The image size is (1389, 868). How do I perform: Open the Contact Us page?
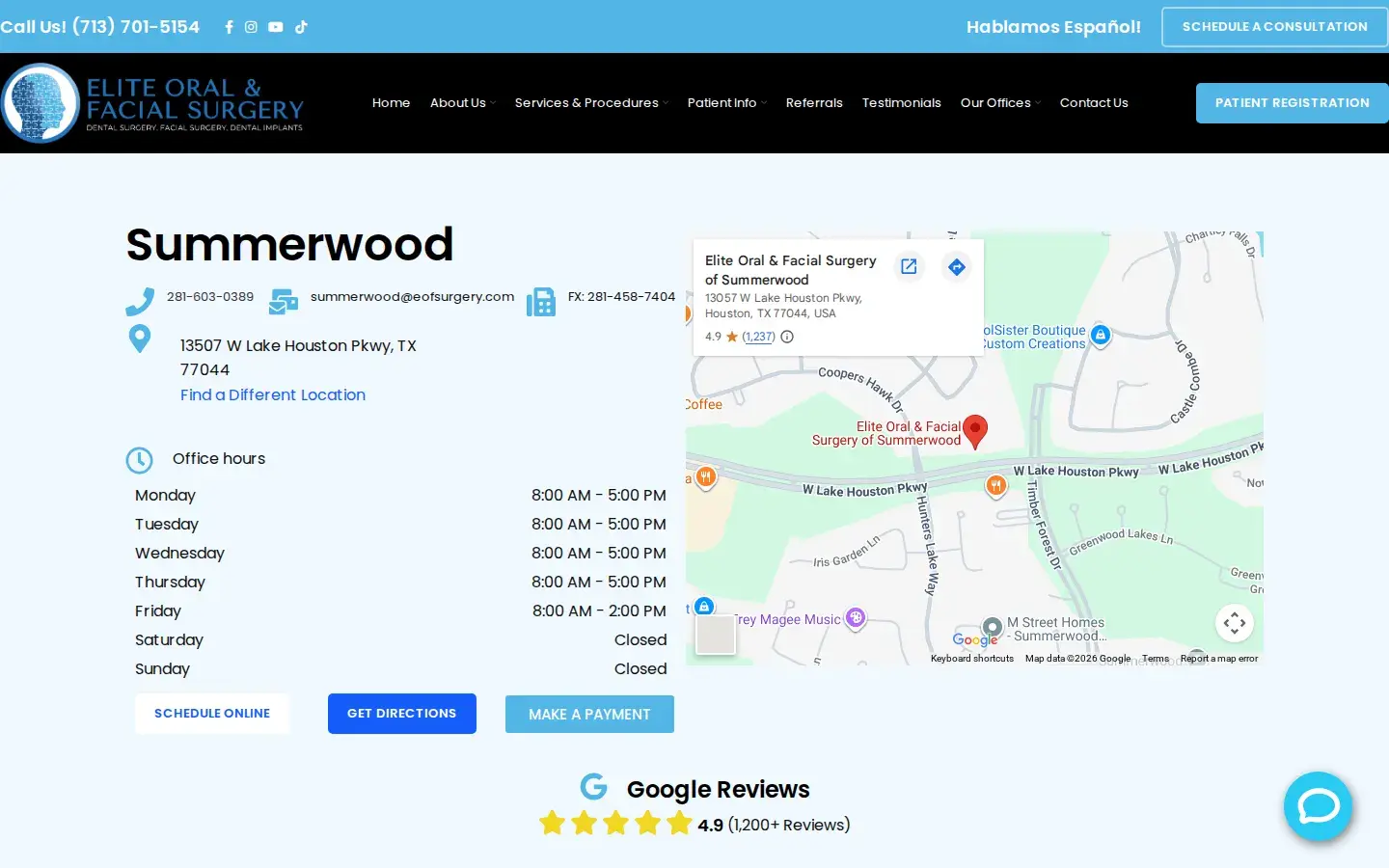(x=1094, y=103)
